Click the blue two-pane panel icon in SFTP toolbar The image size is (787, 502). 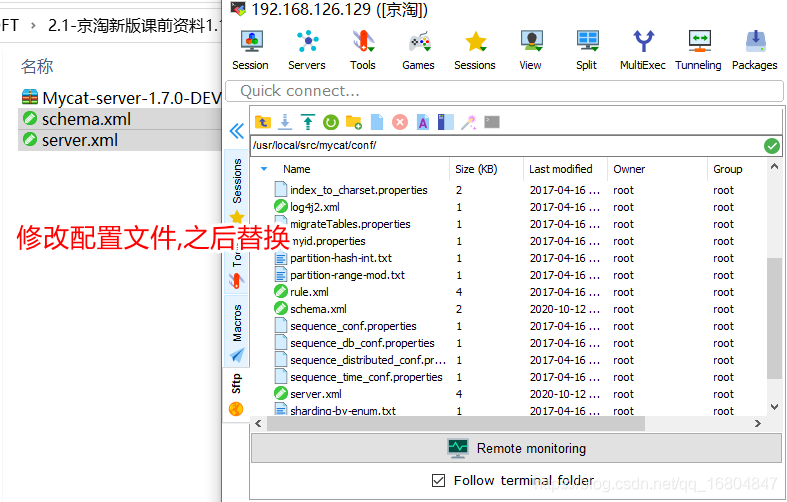tap(446, 122)
